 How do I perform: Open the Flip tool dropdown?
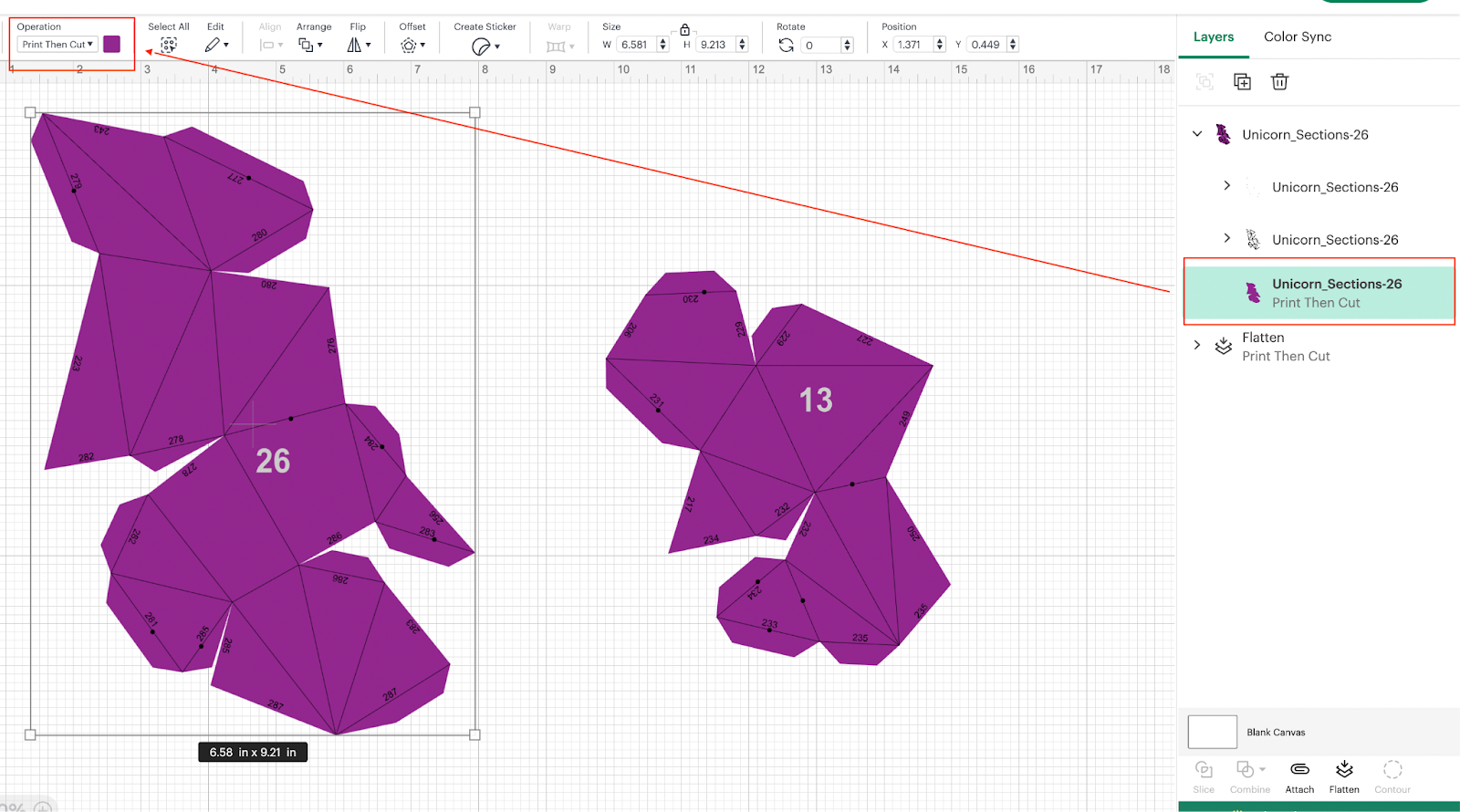pyautogui.click(x=359, y=45)
